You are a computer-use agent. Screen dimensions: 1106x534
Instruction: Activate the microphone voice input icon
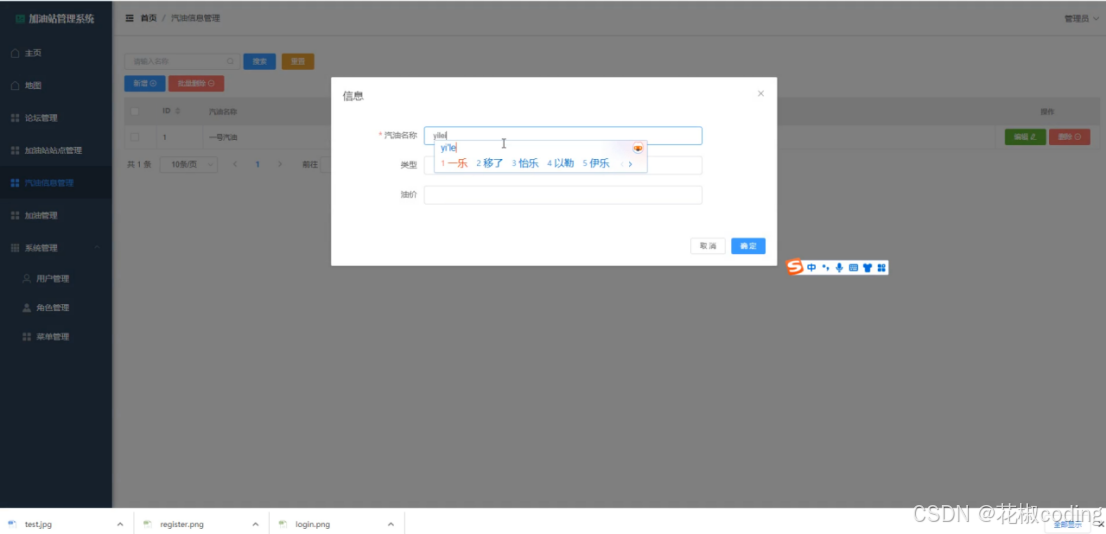coord(839,267)
